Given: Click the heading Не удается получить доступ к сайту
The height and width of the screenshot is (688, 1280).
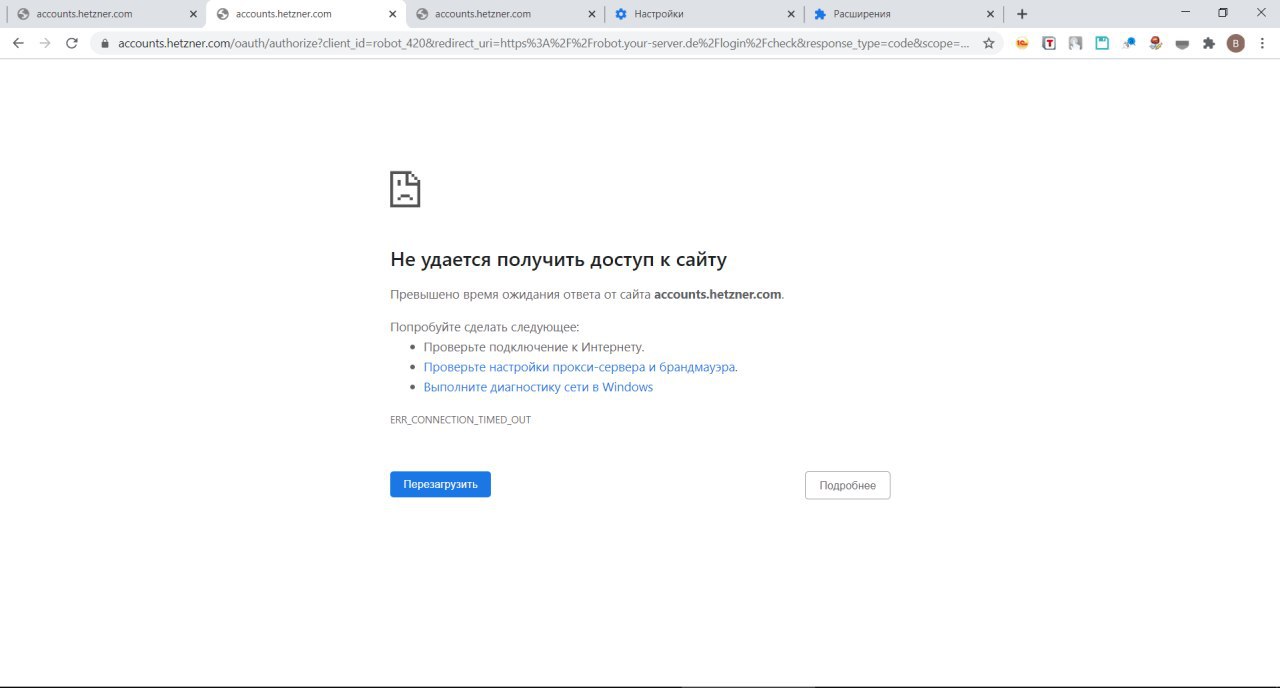Looking at the screenshot, I should pos(558,260).
